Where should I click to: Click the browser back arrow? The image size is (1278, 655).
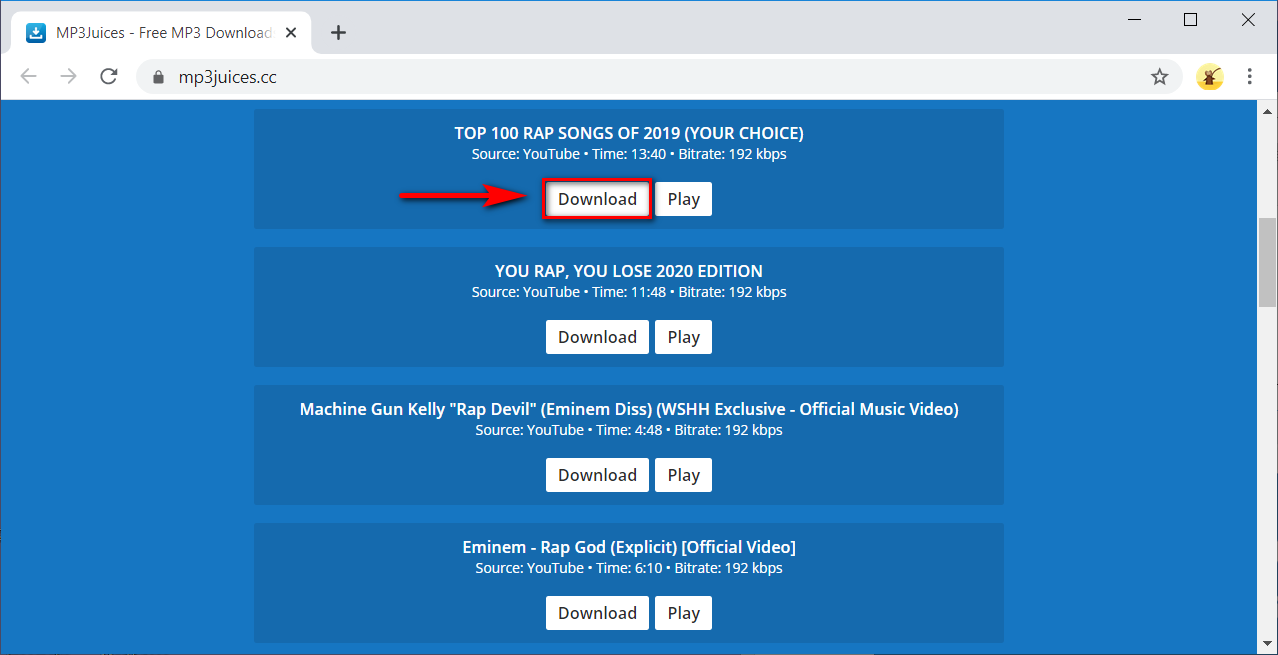pyautogui.click(x=28, y=77)
